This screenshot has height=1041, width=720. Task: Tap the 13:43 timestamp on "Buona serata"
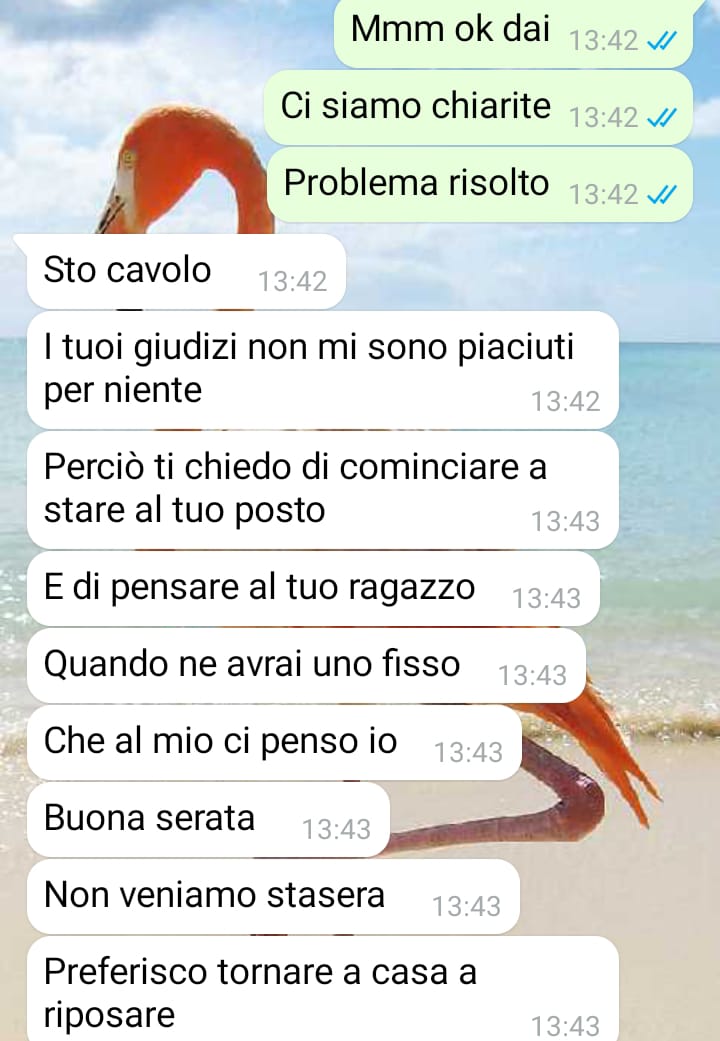[336, 829]
